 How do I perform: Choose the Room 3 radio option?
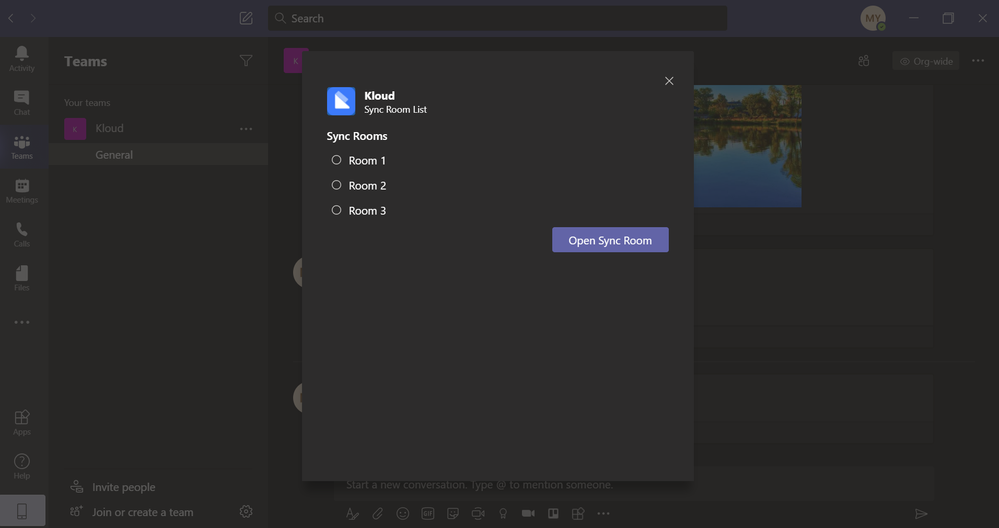coord(336,210)
